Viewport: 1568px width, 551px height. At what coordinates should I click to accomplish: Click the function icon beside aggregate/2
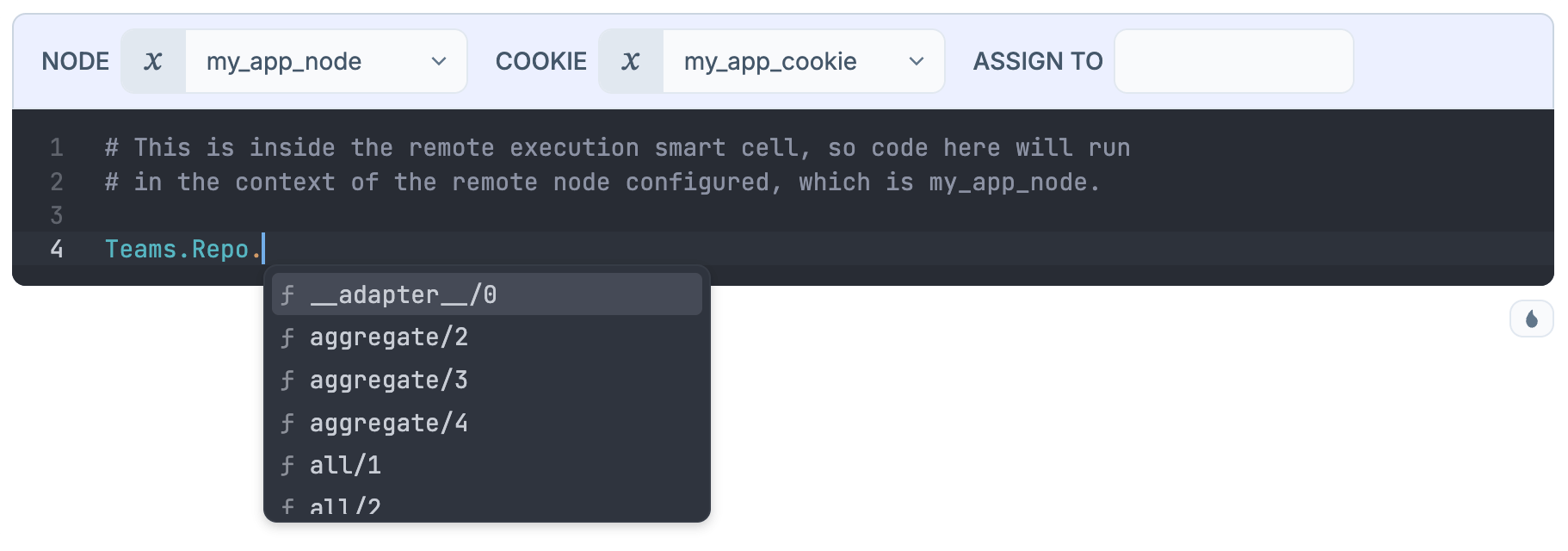(x=287, y=337)
